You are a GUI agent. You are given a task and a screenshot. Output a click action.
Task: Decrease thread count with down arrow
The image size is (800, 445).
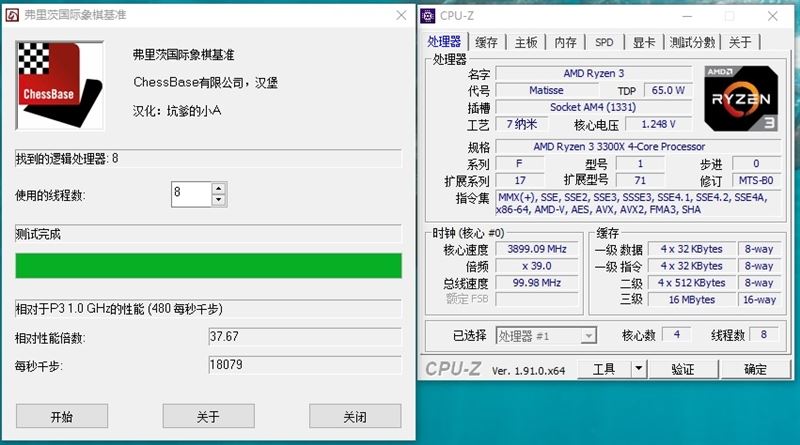pyautogui.click(x=218, y=200)
